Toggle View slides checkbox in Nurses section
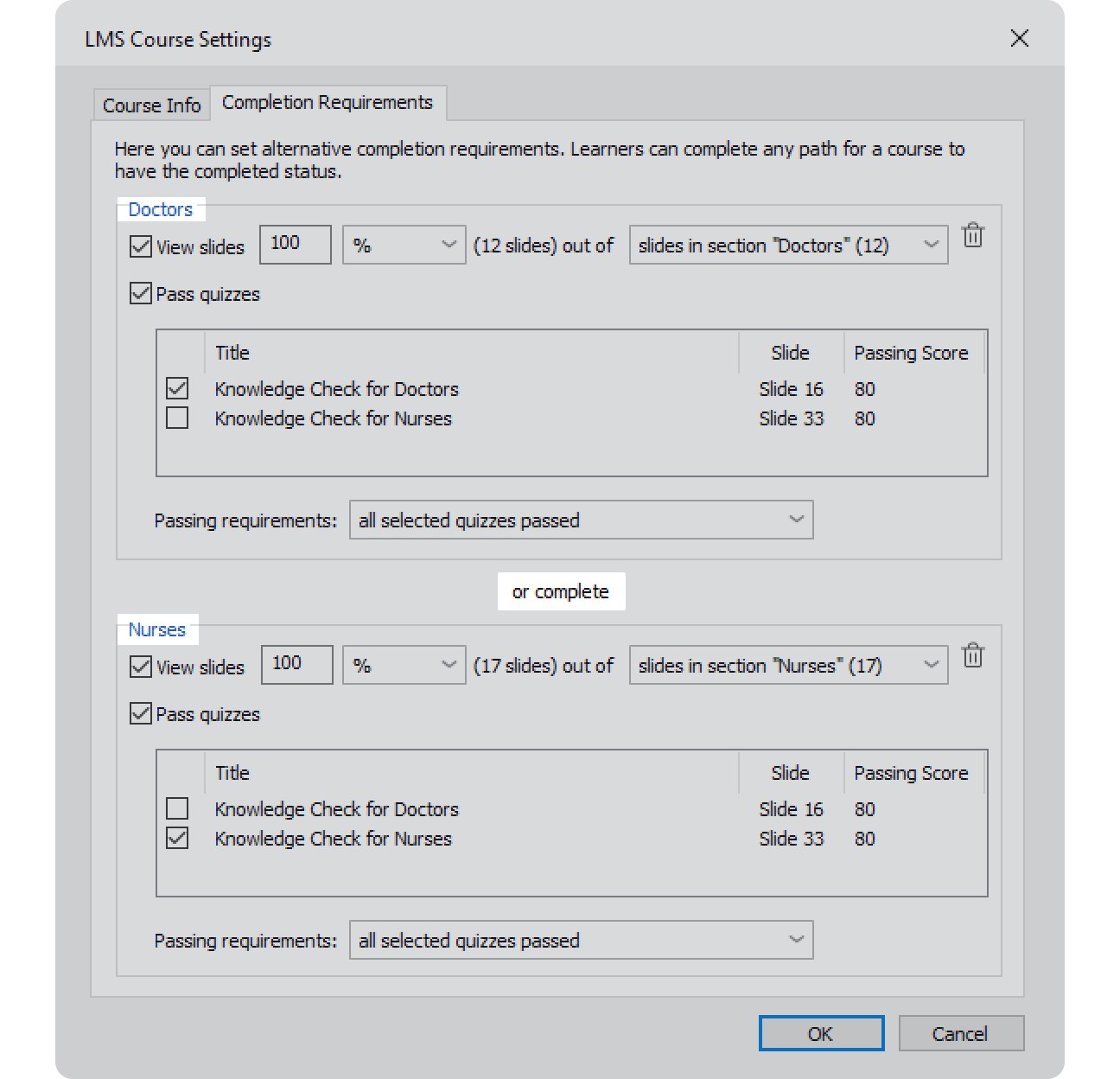The height and width of the screenshot is (1079, 1120). (x=141, y=667)
